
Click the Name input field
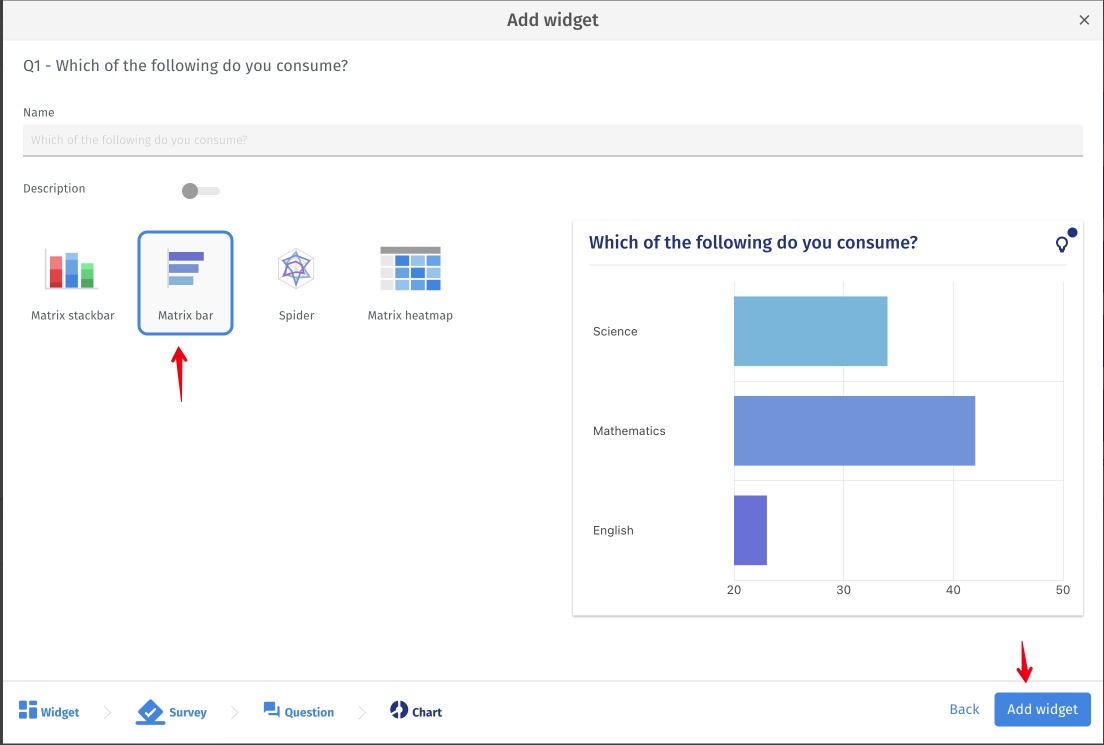[552, 140]
